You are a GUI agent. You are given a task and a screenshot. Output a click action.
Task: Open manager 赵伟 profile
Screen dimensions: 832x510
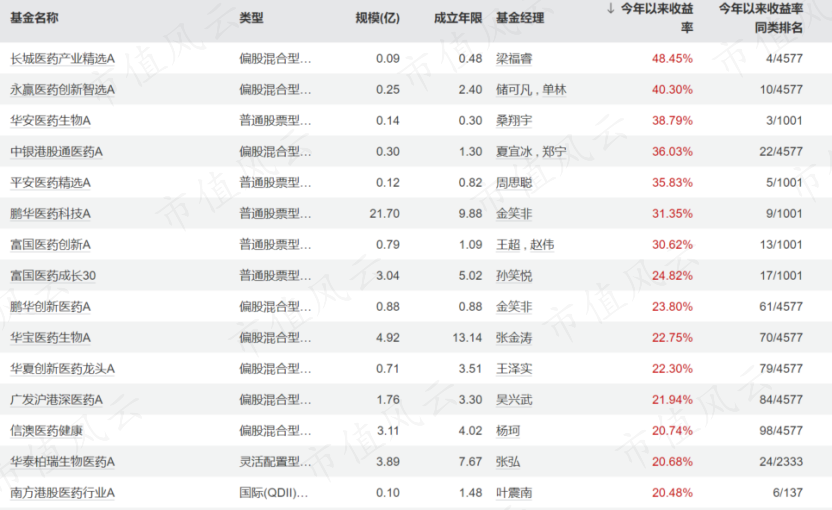542,245
